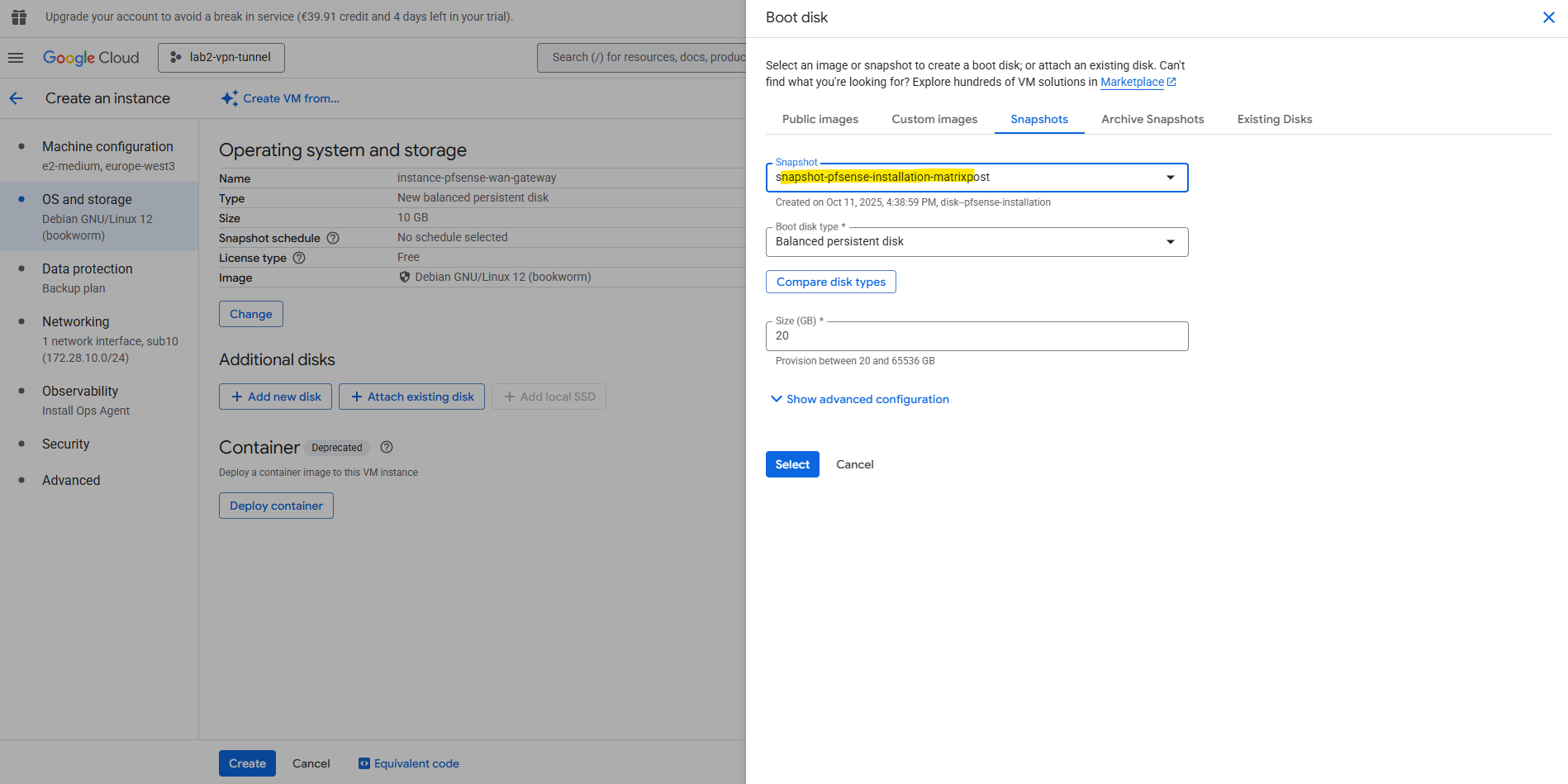Switch to the Existing Disks tab
This screenshot has width=1568, height=784.
(x=1274, y=119)
